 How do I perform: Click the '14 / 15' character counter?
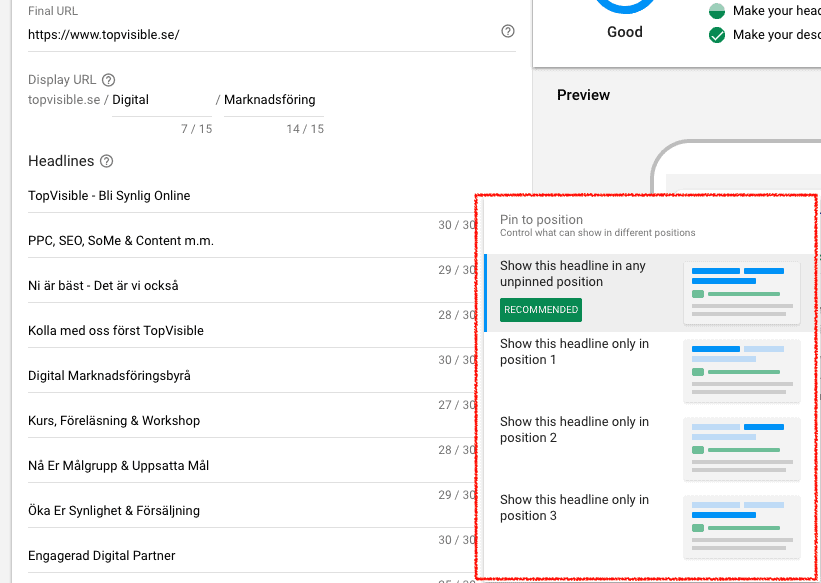click(x=305, y=129)
